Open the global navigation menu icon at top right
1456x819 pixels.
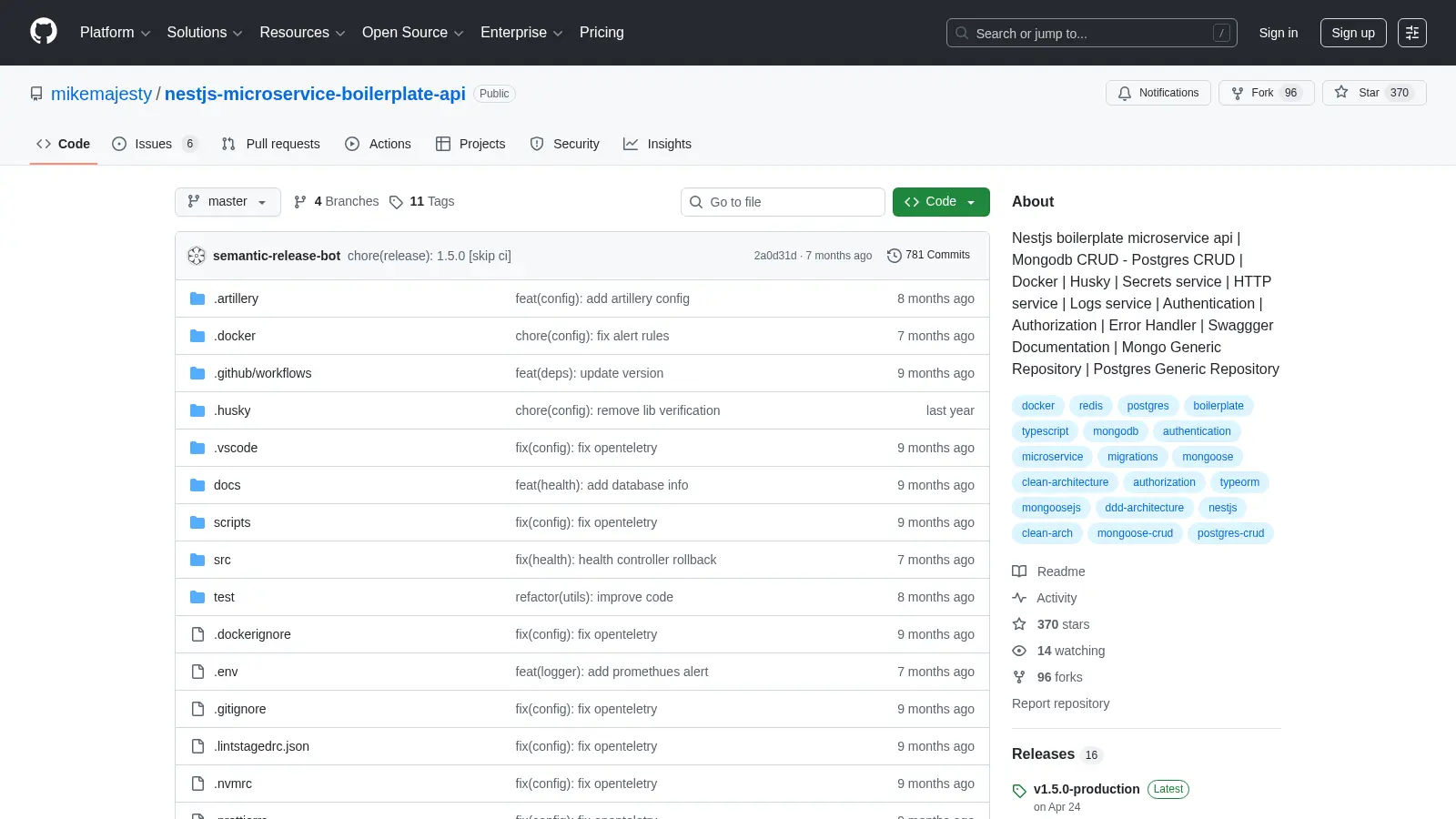(1412, 33)
